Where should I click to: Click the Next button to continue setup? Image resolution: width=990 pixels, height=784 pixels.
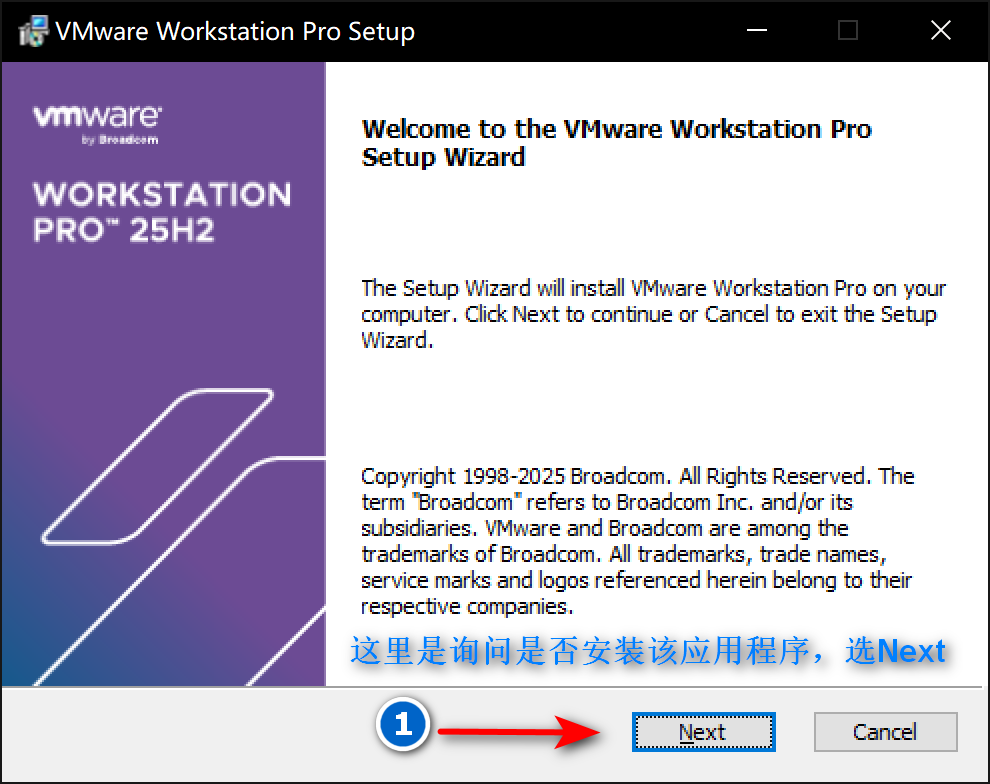point(703,732)
